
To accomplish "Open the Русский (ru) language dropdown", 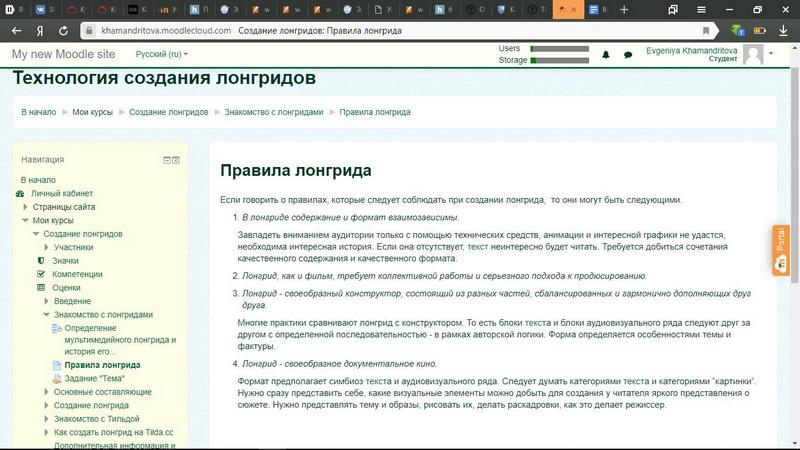I will [x=161, y=54].
